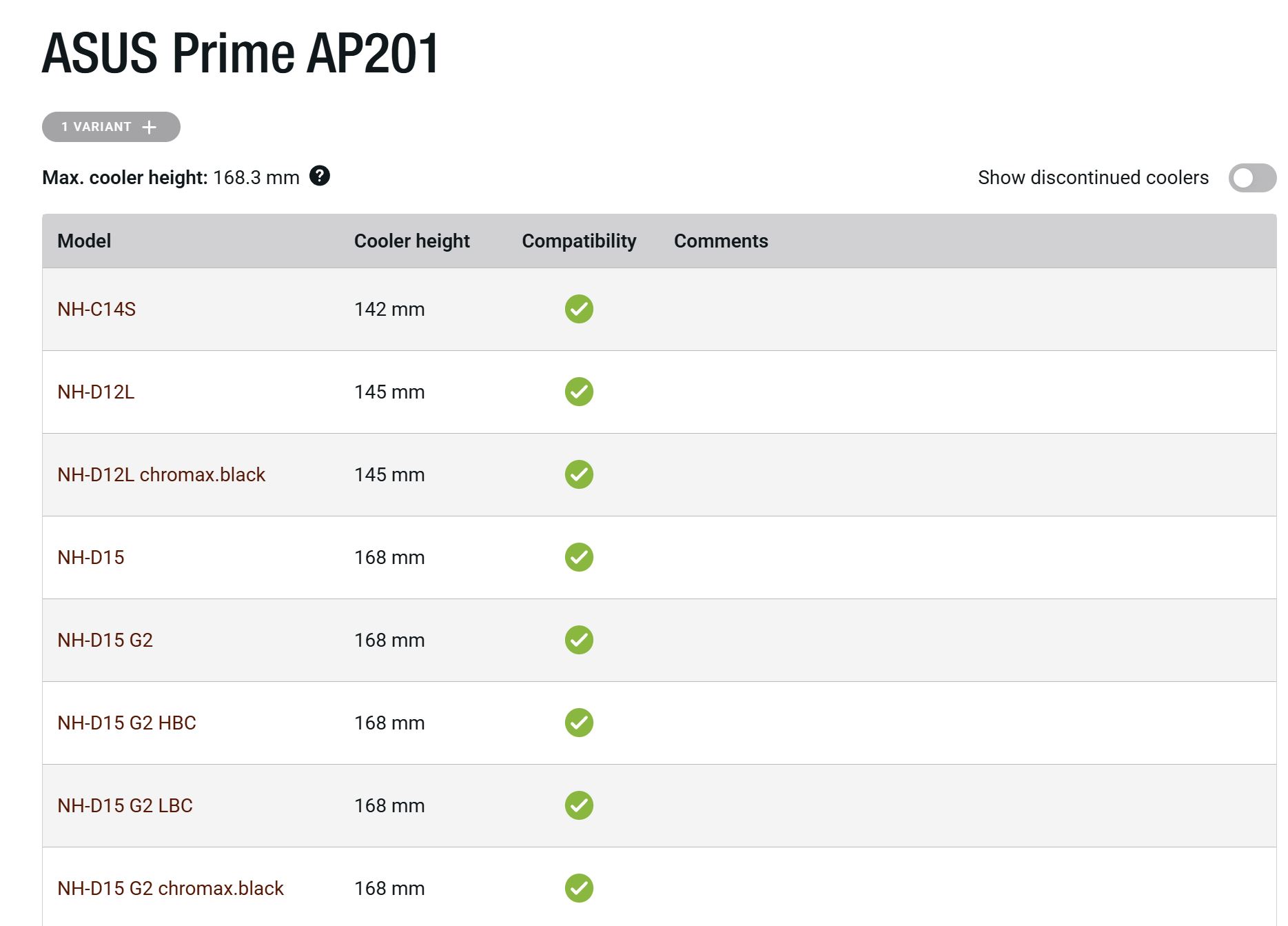Open the NH-D12L chromax.black link
The height and width of the screenshot is (926, 1288).
pos(161,474)
